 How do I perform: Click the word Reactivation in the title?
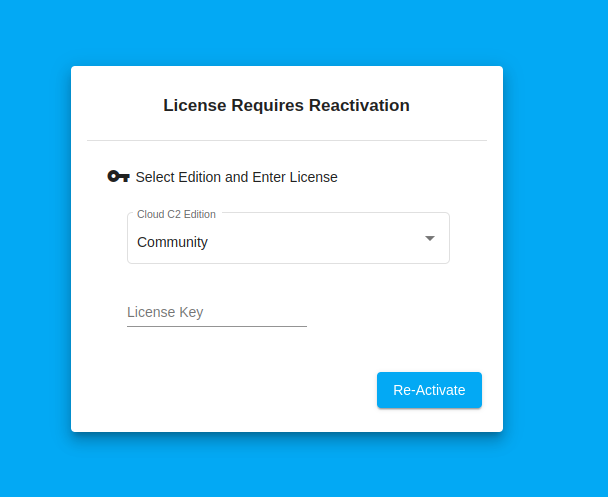click(359, 105)
